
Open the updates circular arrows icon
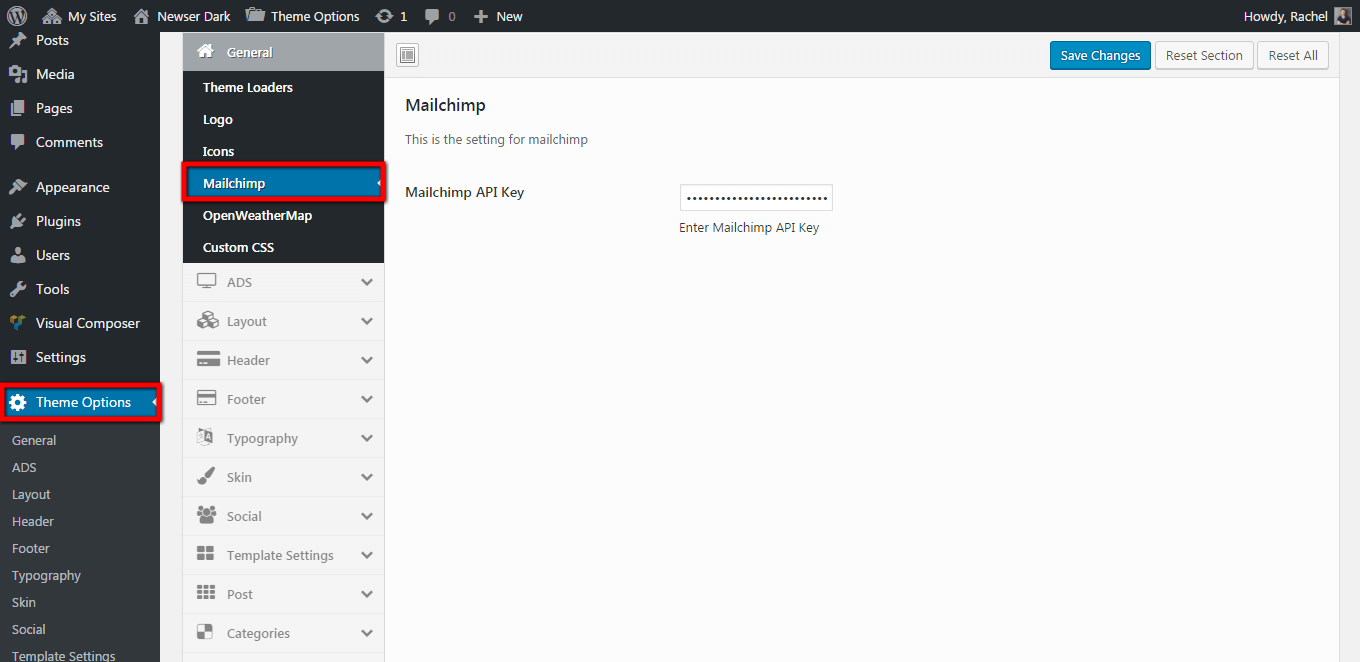pyautogui.click(x=384, y=16)
